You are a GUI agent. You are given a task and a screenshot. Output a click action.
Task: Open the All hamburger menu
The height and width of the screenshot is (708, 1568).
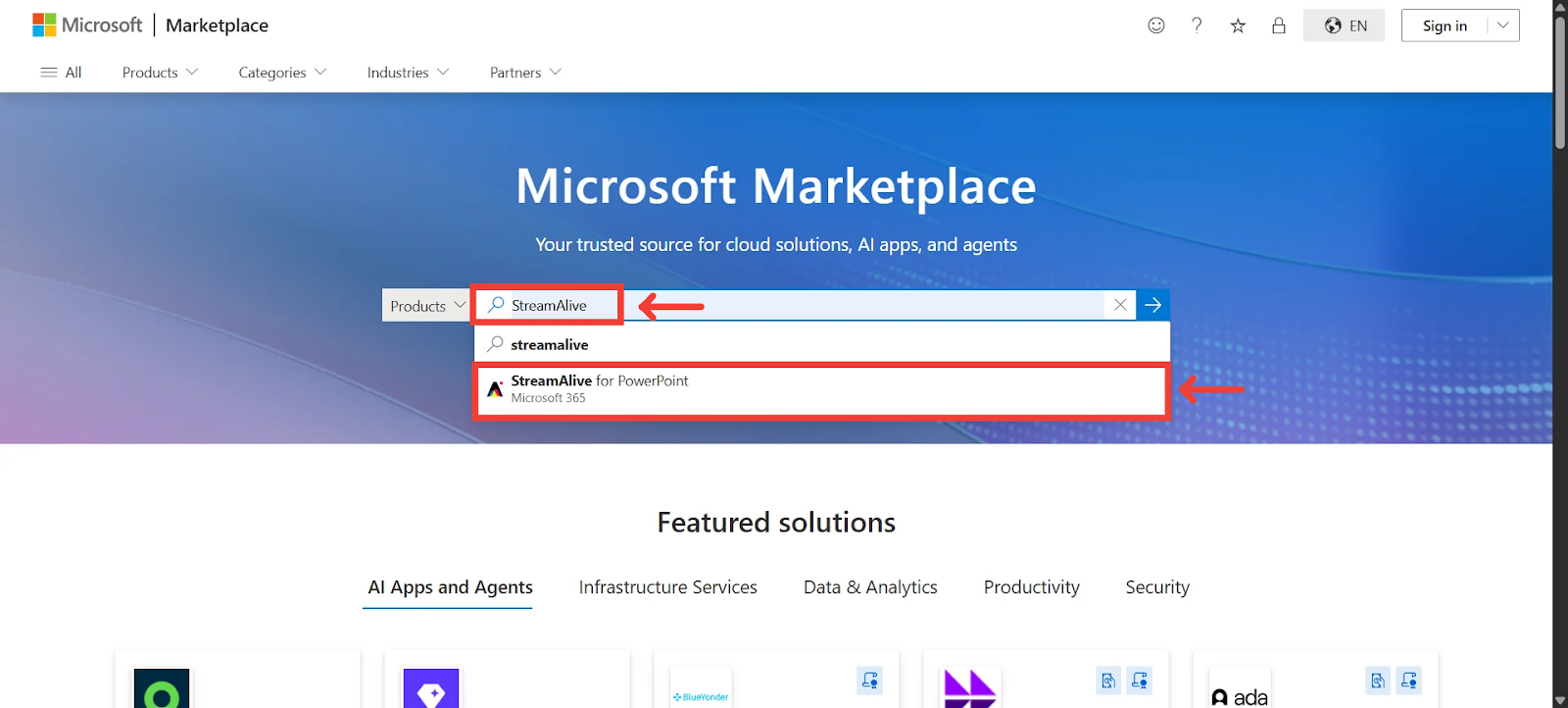[61, 73]
